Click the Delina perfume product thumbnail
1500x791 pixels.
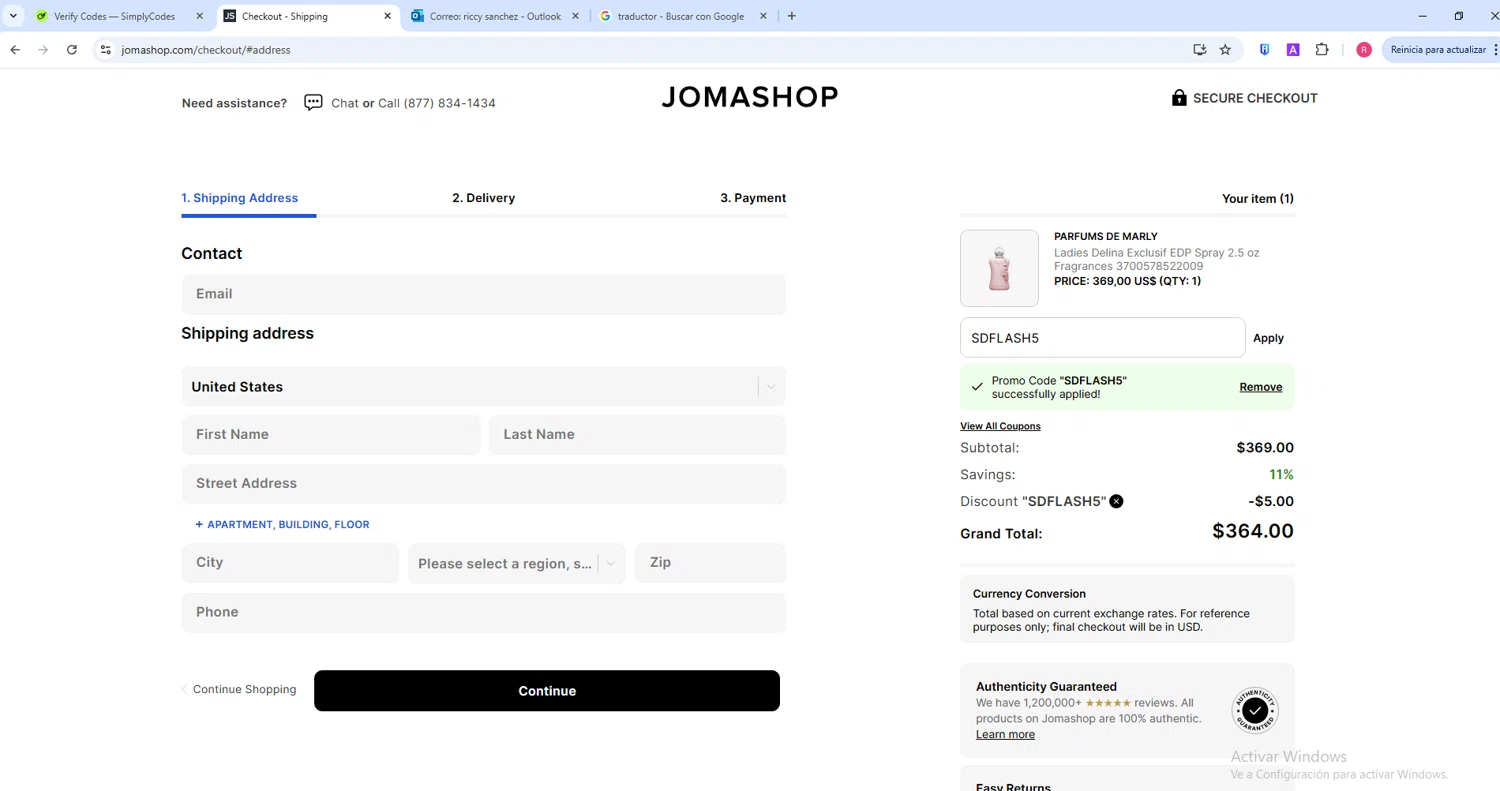coord(999,268)
